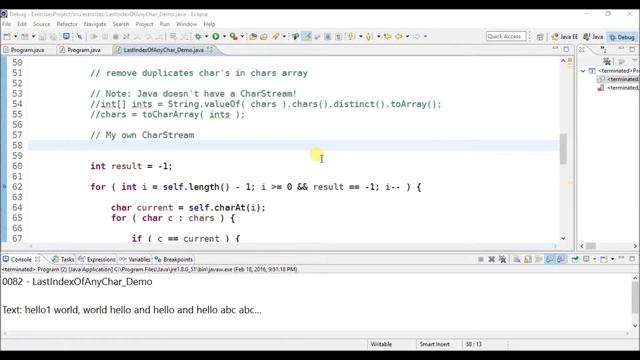The image size is (640, 360).
Task: Open the Back history dropdown arrow
Action: (x=407, y=36)
